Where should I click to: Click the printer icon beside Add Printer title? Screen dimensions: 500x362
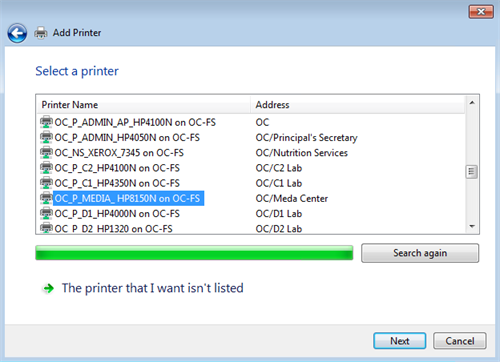[41, 33]
